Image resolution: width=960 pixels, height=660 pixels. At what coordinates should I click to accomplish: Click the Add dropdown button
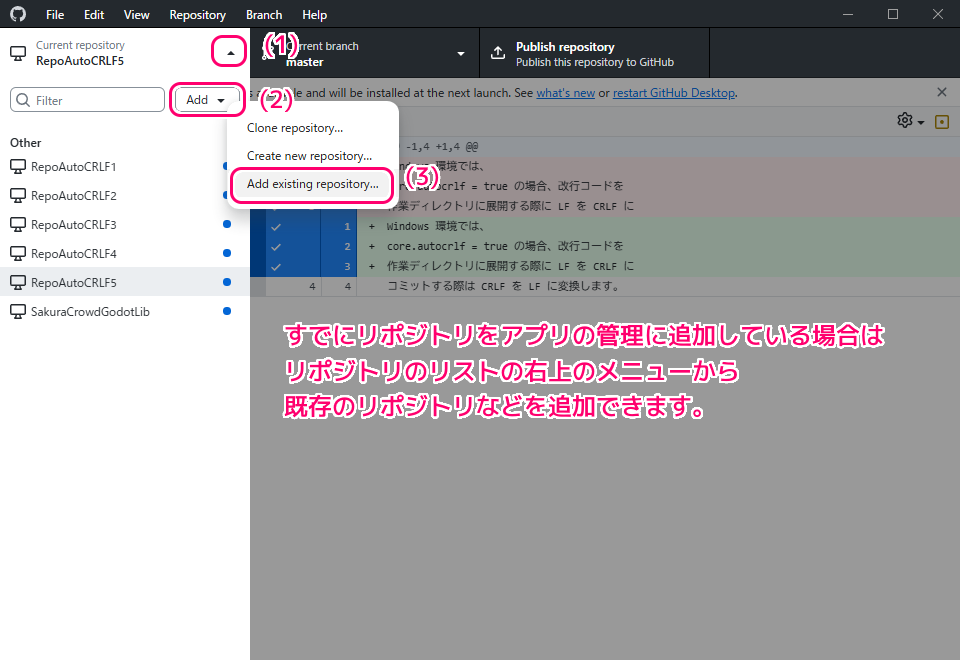coord(206,100)
